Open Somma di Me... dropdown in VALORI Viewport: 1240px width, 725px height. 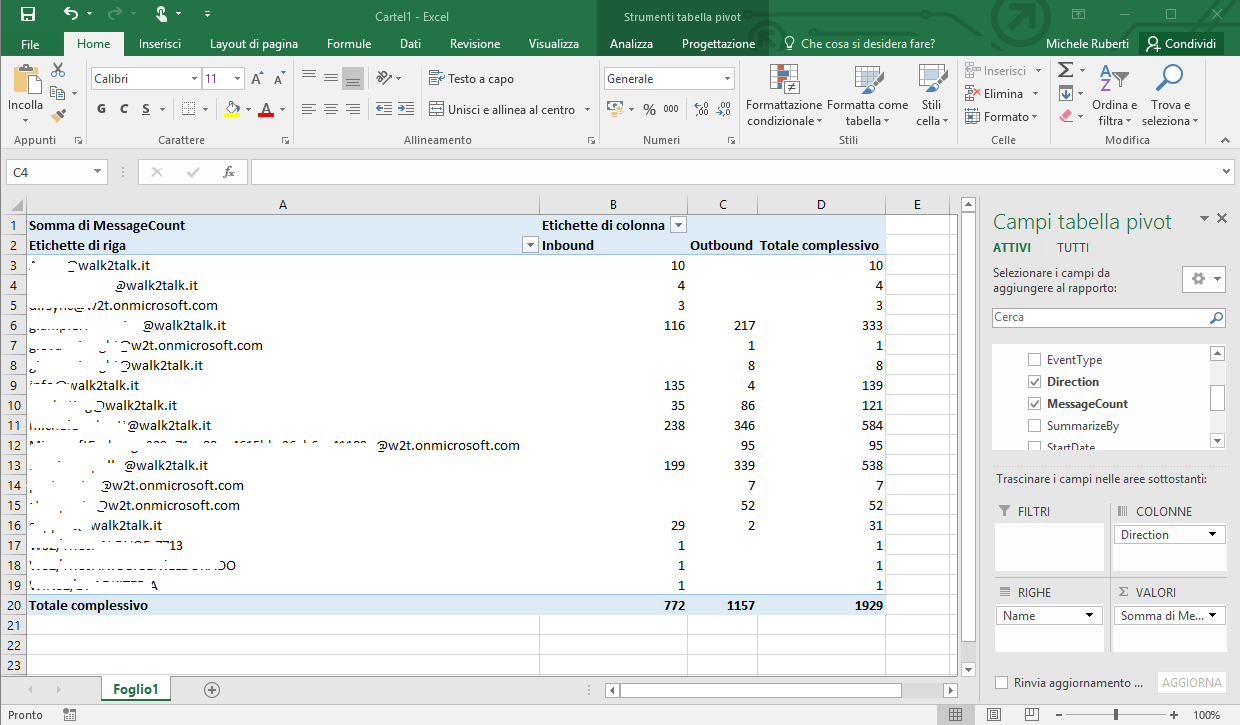click(1214, 616)
